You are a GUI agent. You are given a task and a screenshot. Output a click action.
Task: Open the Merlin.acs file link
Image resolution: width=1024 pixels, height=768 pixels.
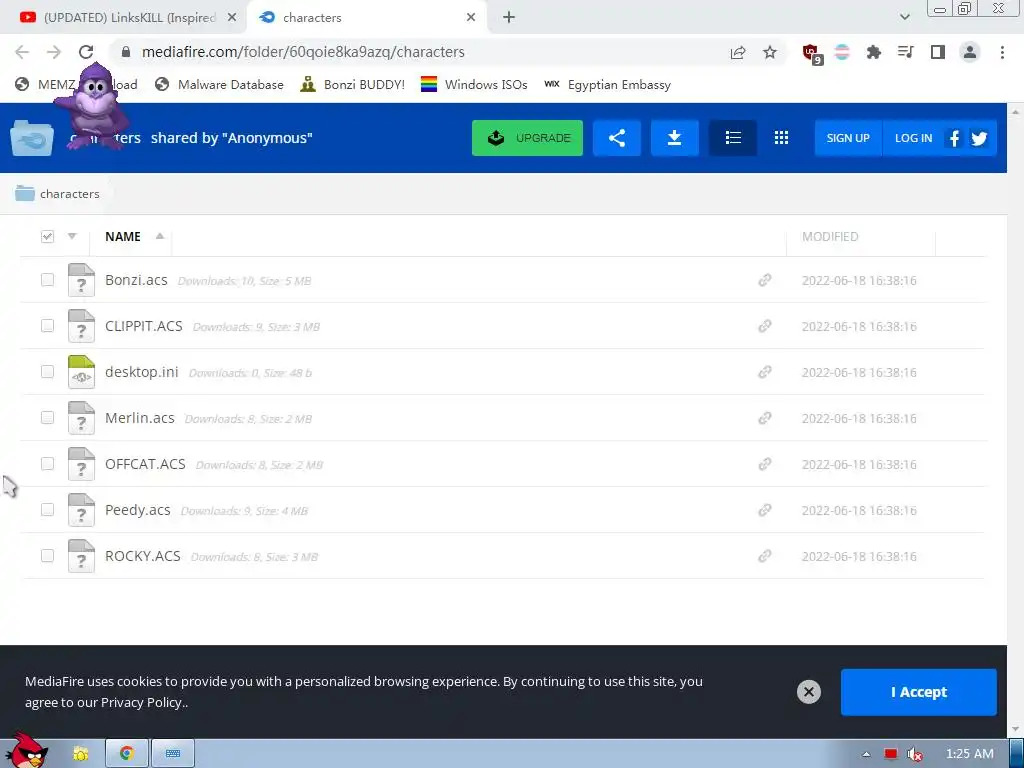click(x=140, y=418)
